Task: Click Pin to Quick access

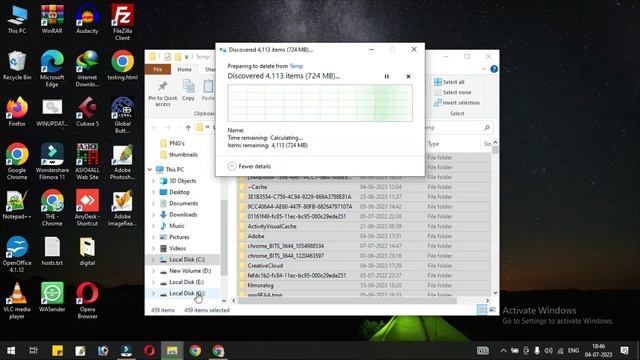Action: click(163, 93)
